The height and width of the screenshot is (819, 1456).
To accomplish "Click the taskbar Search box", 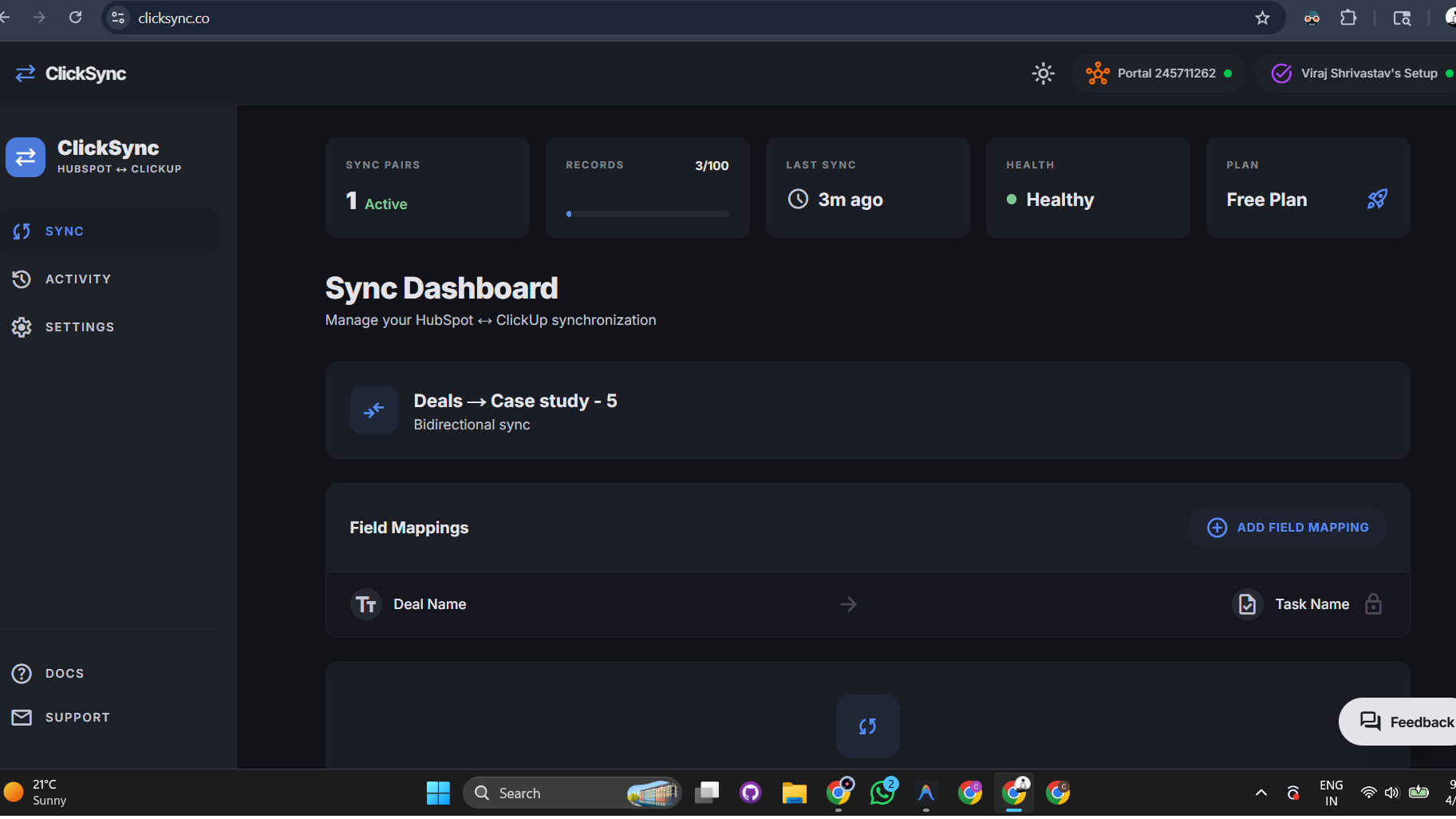I will [571, 793].
